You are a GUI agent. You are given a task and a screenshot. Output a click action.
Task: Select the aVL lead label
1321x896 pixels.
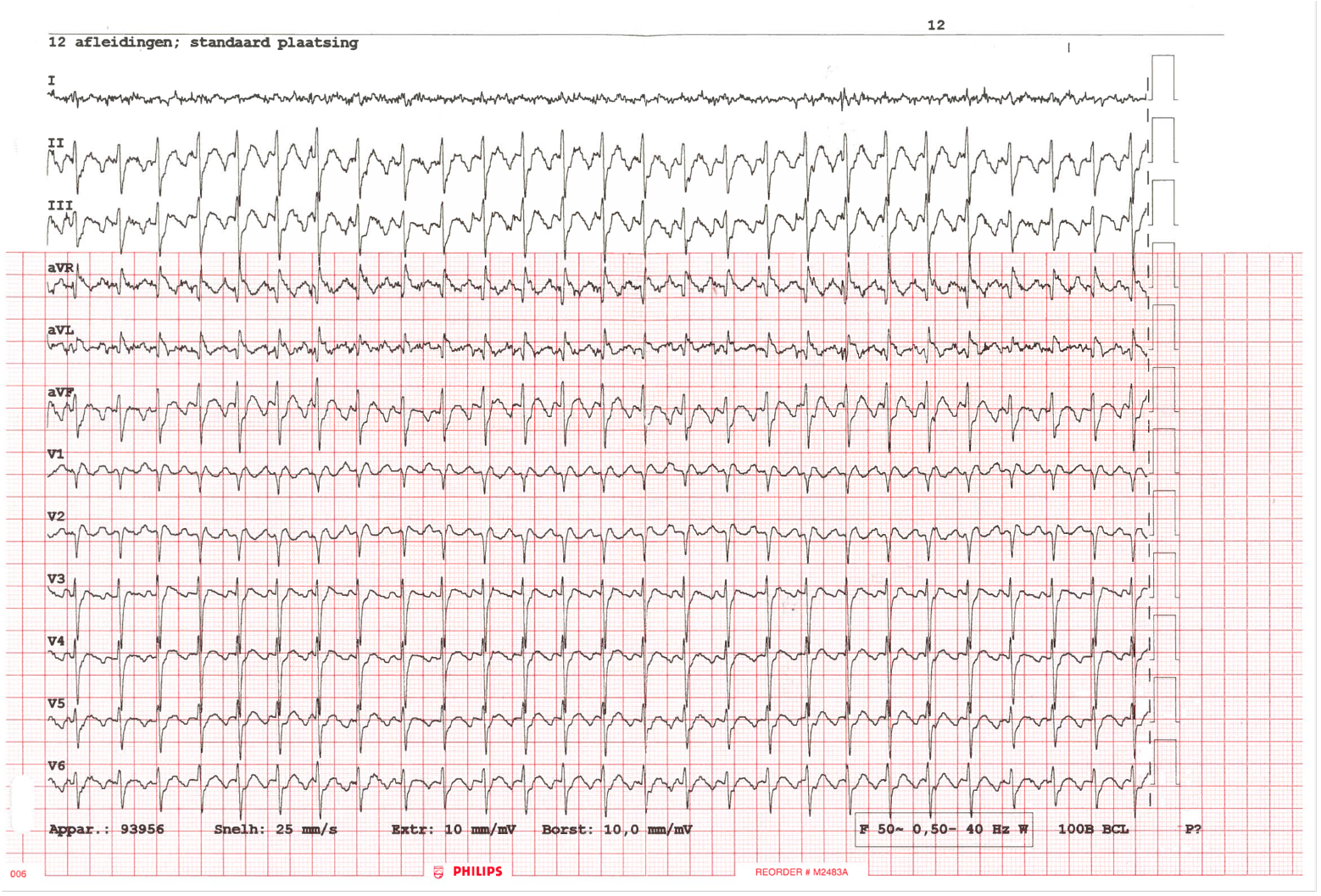[60, 330]
